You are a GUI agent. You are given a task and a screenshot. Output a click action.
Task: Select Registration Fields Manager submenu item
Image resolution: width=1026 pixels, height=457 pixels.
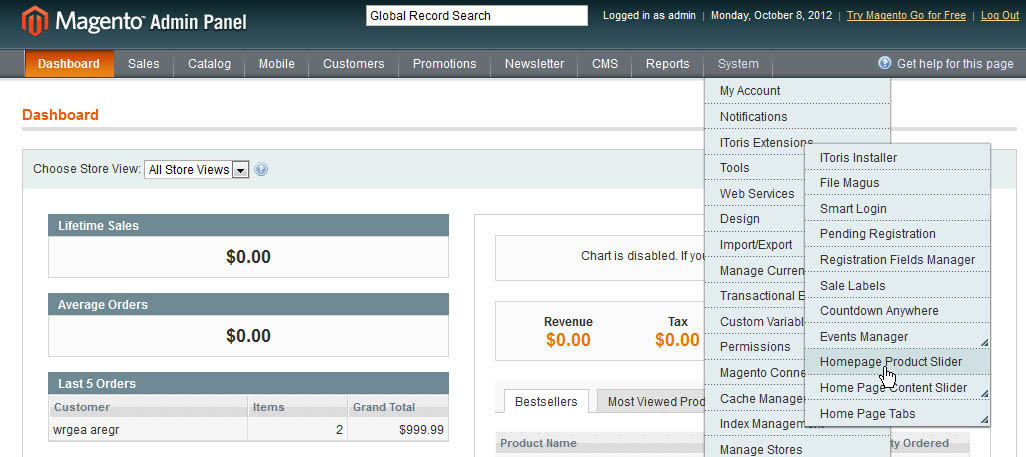pyautogui.click(x=898, y=260)
